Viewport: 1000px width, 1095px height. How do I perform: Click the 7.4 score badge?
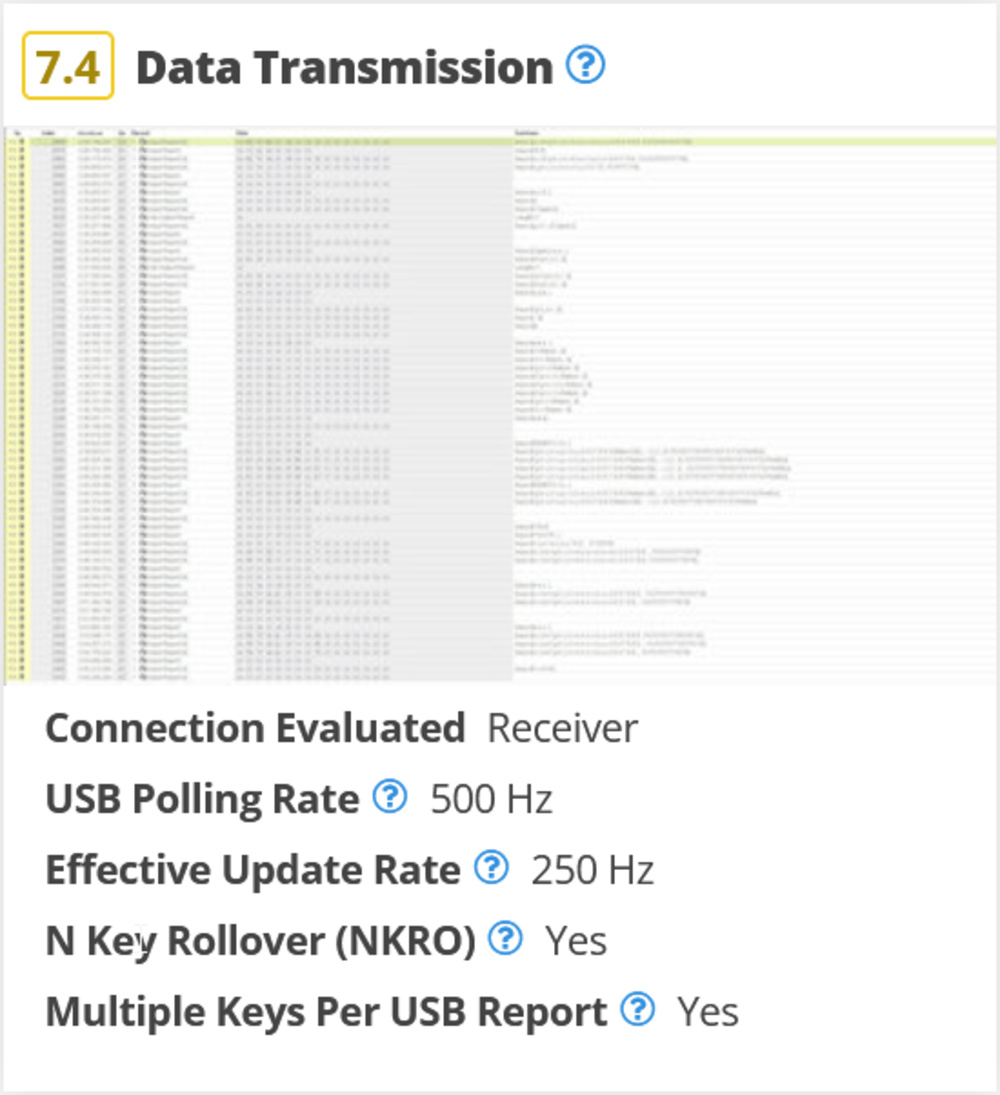(x=68, y=66)
